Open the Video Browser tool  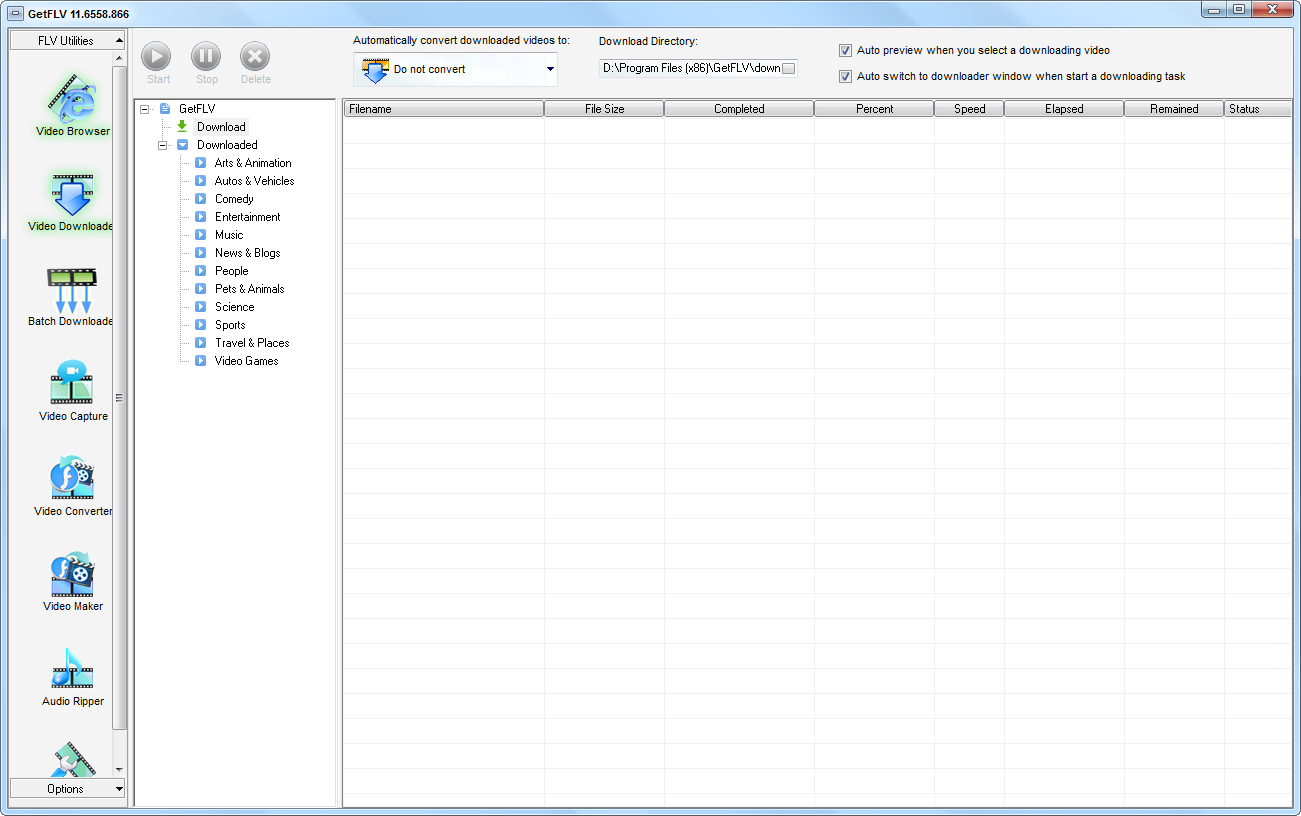72,104
